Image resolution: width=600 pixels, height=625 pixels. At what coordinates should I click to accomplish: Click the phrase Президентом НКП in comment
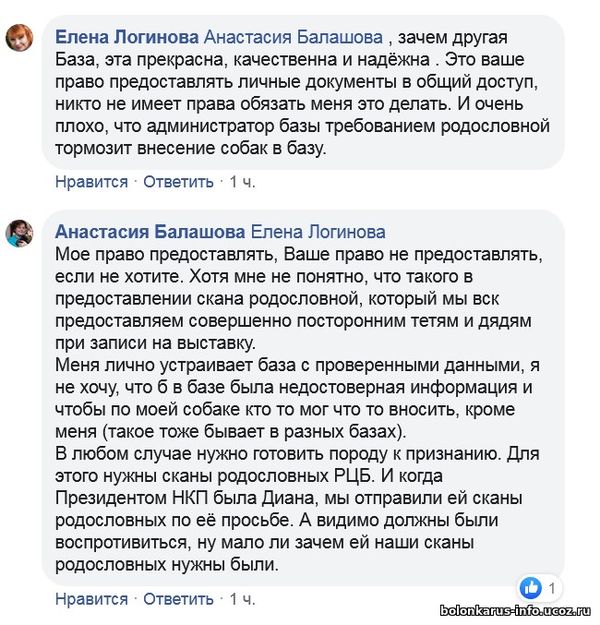pos(141,499)
